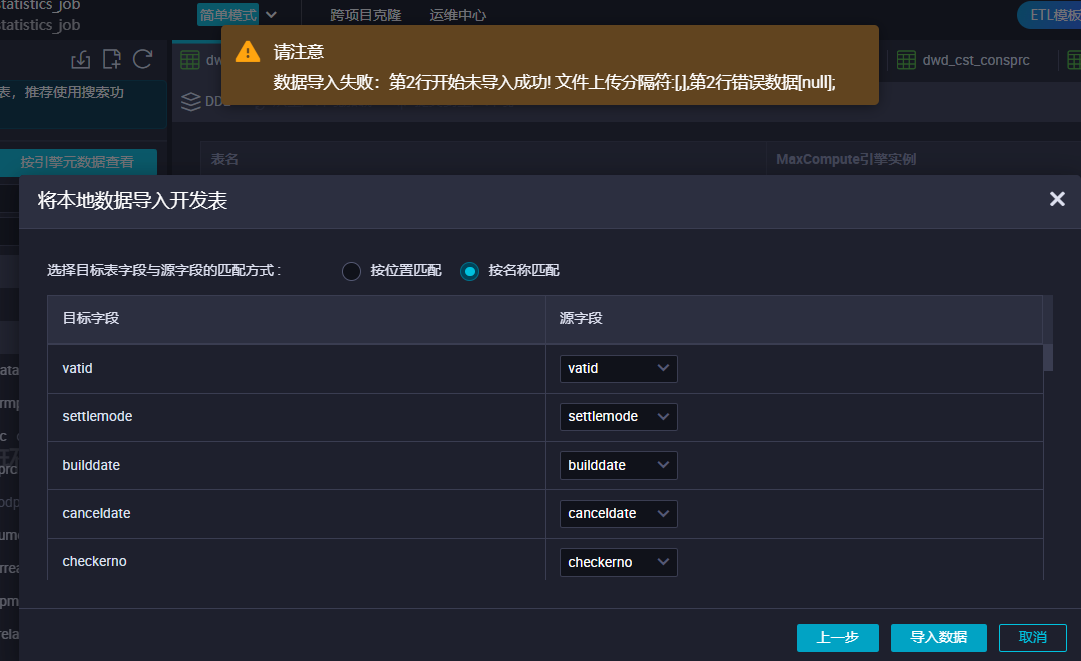Click the ETL模板 button
Screen dimensions: 1081x661
click(1050, 15)
